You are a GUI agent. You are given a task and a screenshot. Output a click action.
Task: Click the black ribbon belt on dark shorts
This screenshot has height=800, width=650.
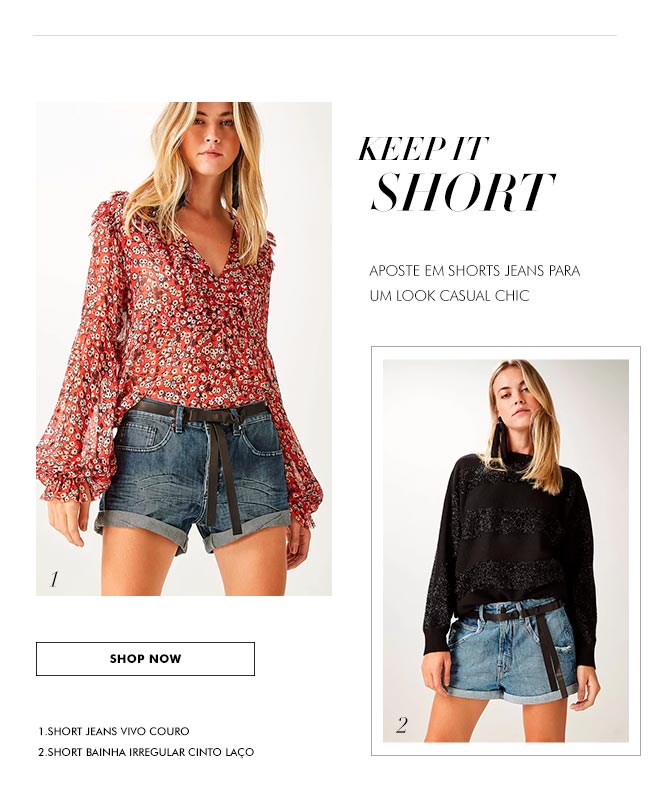pyautogui.click(x=223, y=459)
